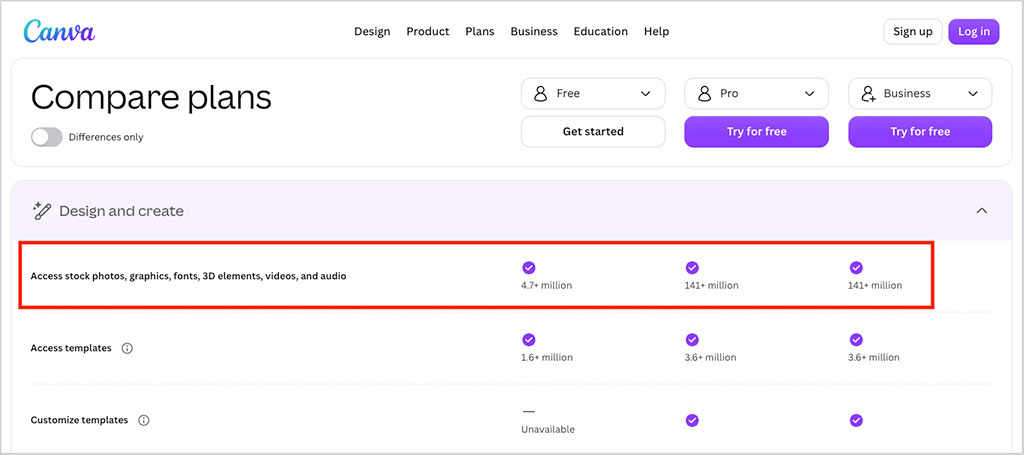The image size is (1024, 455).
Task: Click the checkmark above 1.6+ million
Action: click(529, 339)
